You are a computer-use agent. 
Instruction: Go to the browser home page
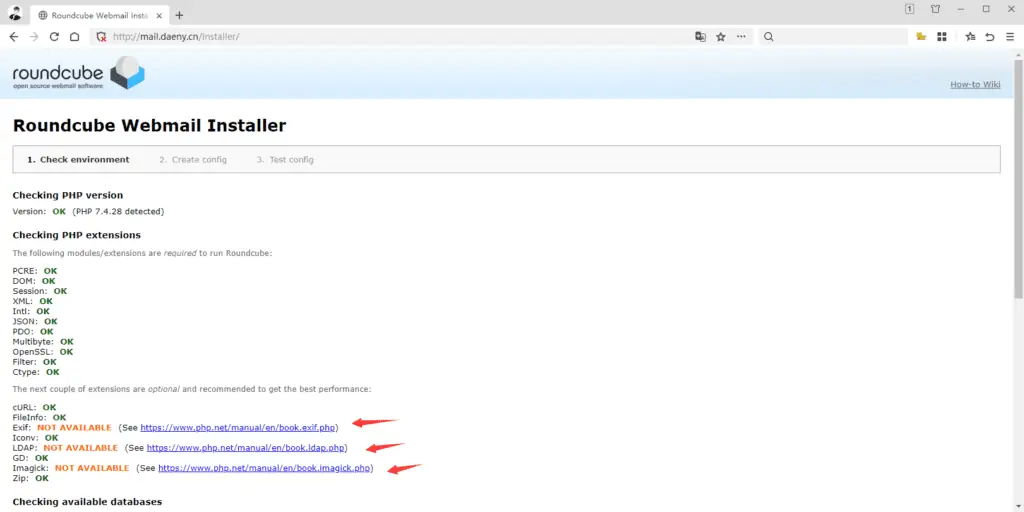pos(74,37)
